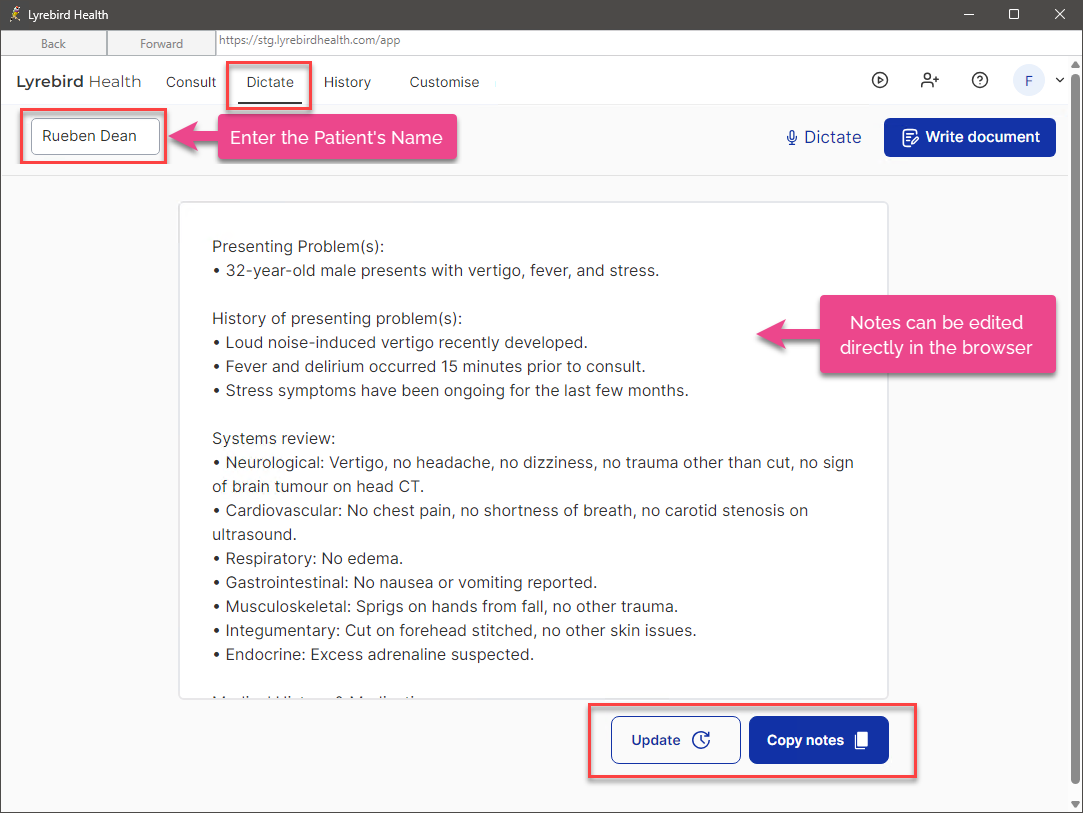Click the 'Respiratory: No edema.' line
Image resolution: width=1083 pixels, height=813 pixels.
click(x=307, y=559)
